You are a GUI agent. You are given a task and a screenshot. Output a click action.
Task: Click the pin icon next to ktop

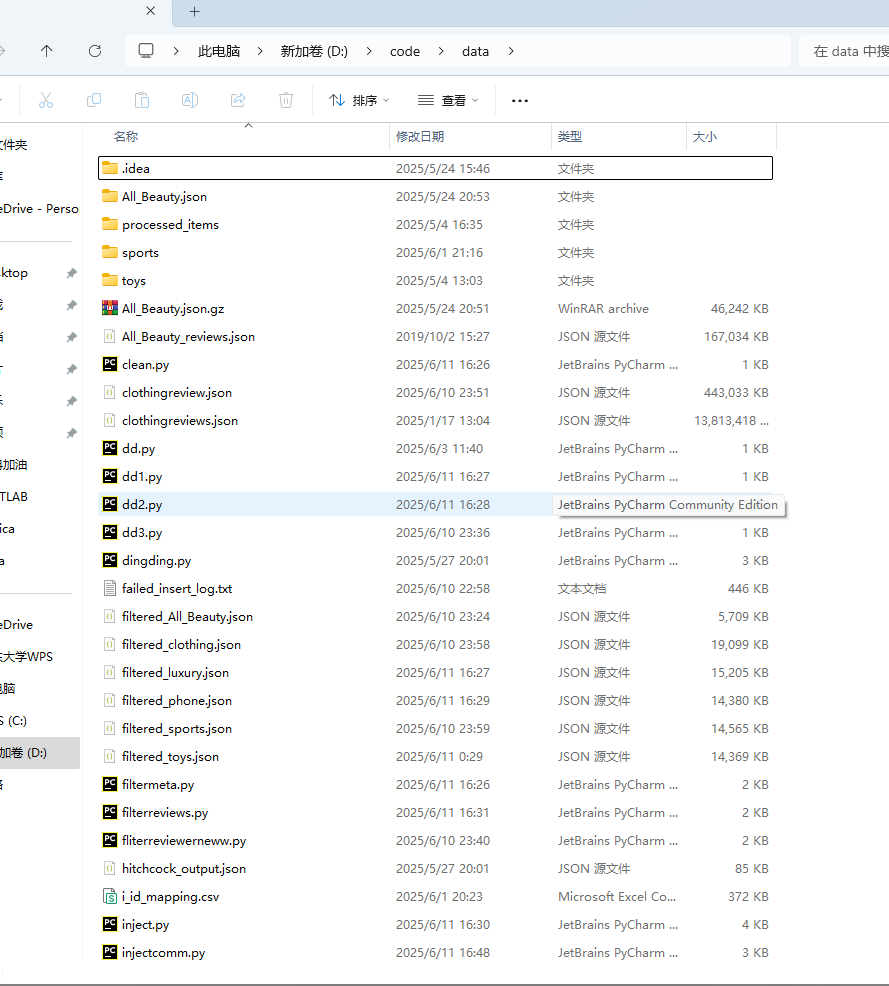point(72,273)
